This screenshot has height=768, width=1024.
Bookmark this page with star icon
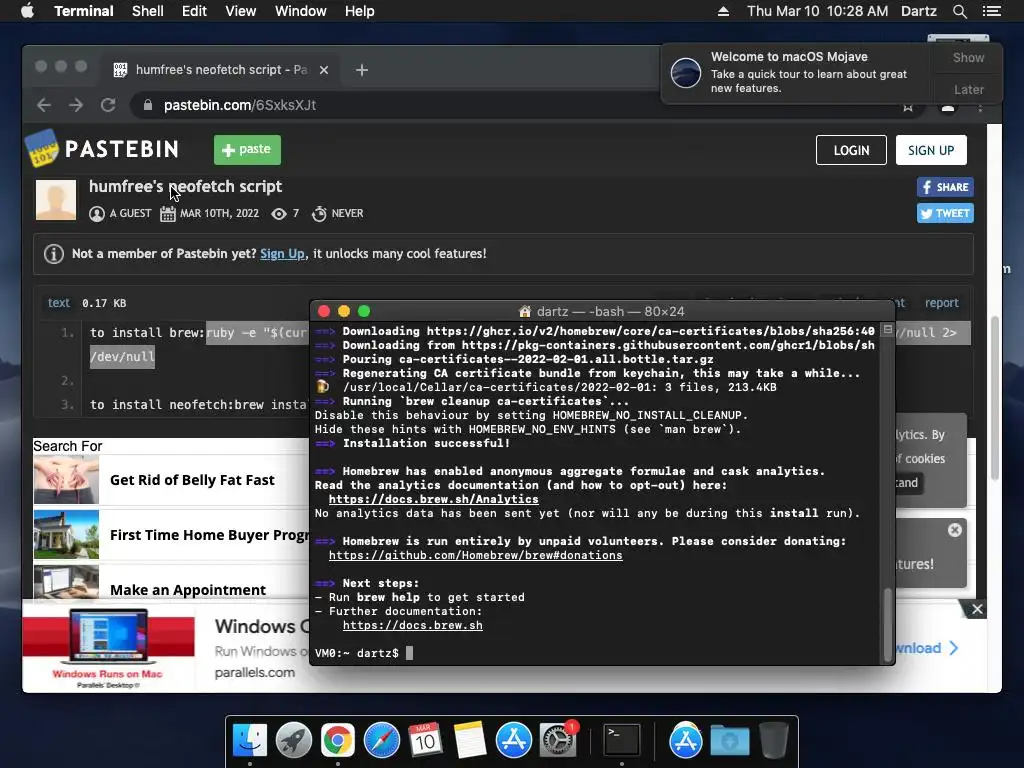pos(908,108)
